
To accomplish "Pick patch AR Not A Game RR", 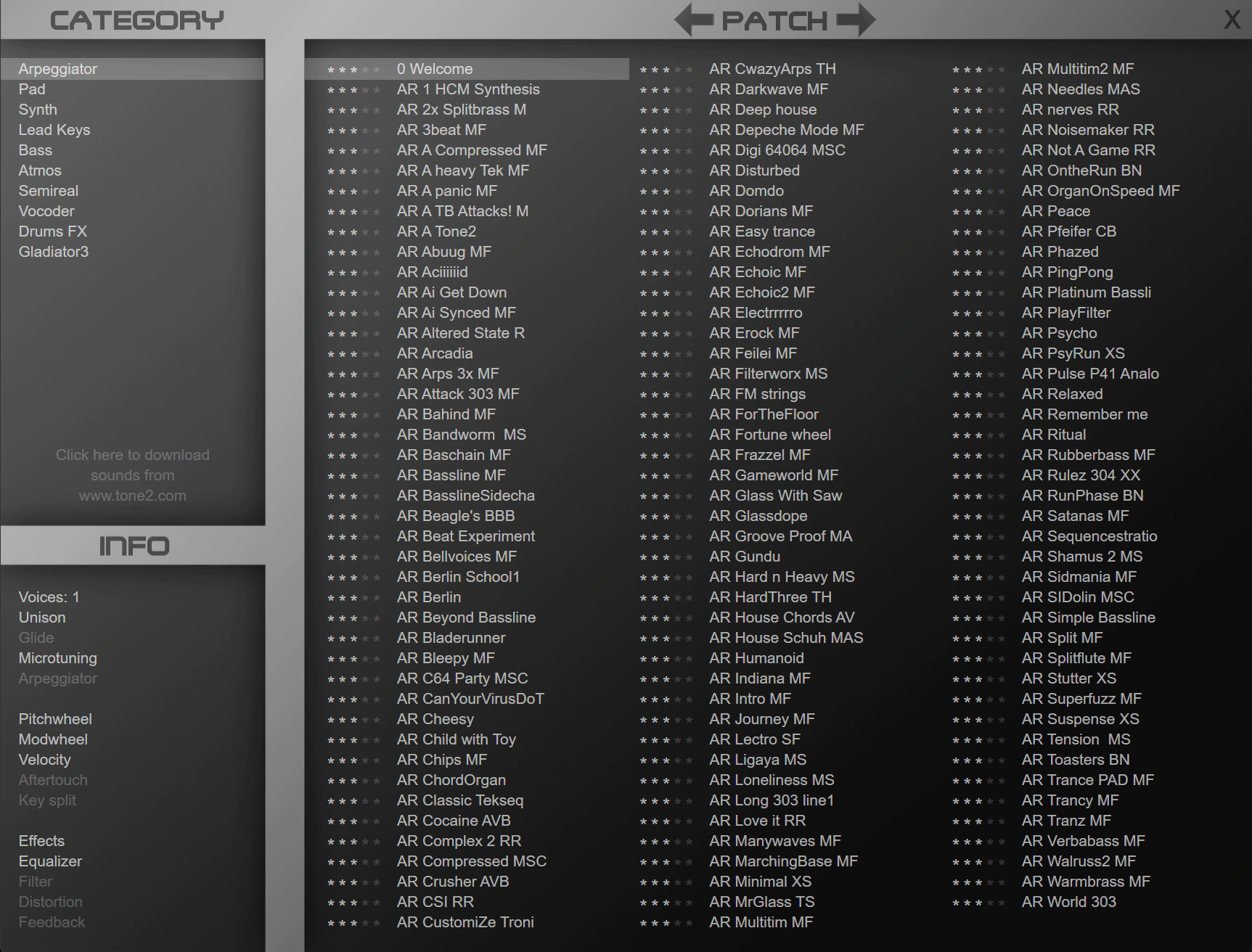I will (1088, 150).
